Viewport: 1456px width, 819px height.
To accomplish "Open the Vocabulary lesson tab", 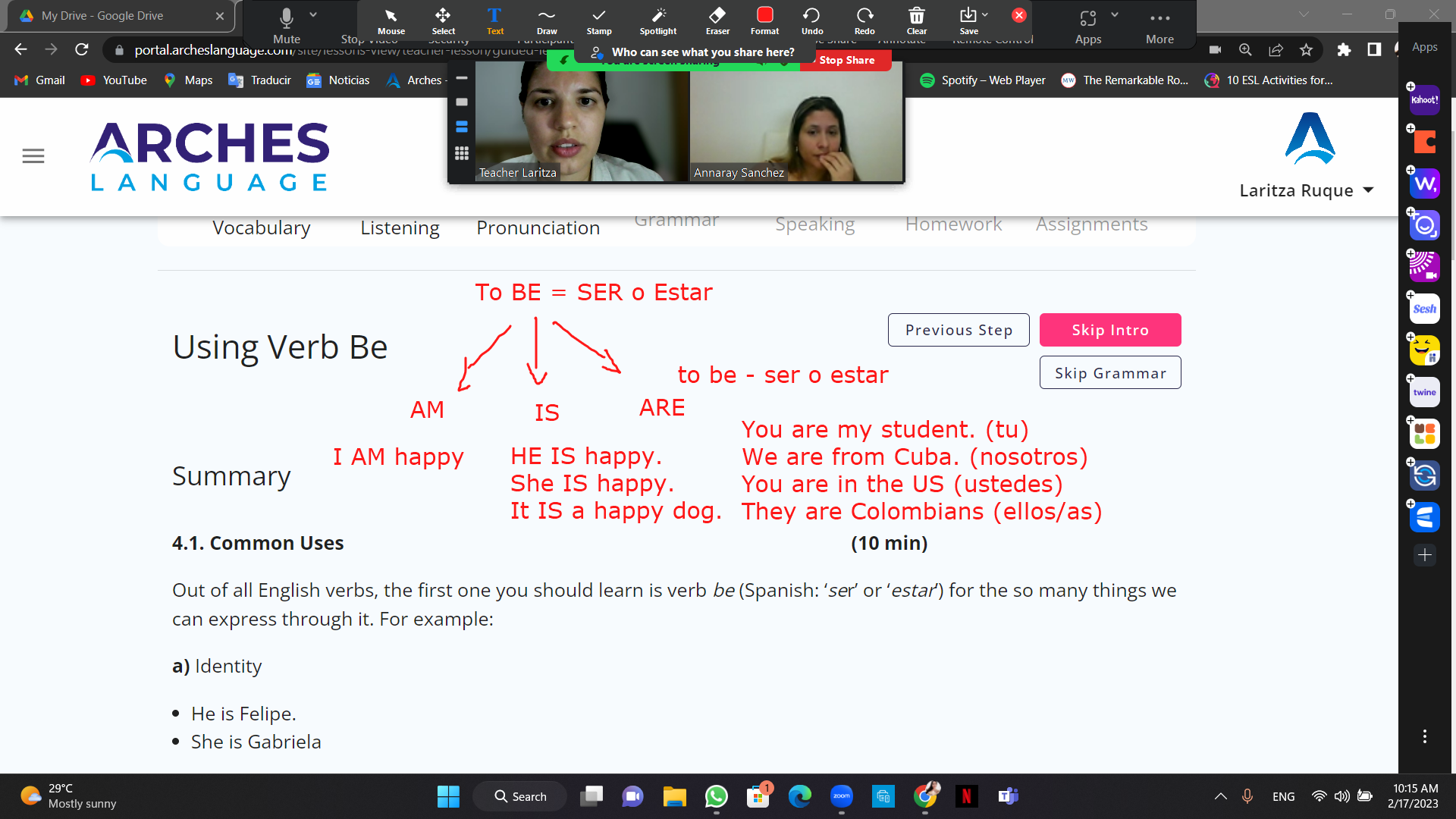I will tap(261, 227).
